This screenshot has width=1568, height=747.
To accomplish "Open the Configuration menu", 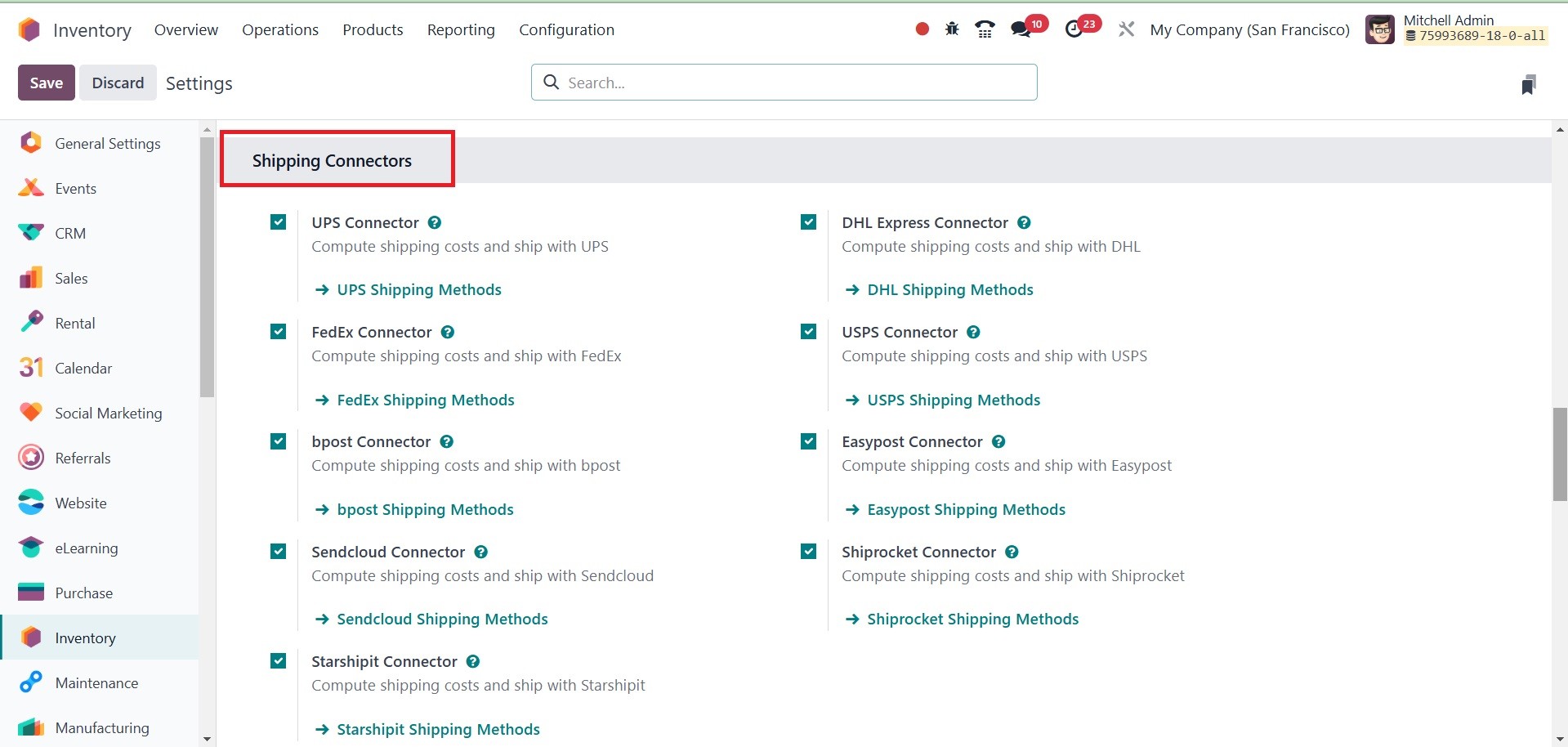I will point(566,29).
